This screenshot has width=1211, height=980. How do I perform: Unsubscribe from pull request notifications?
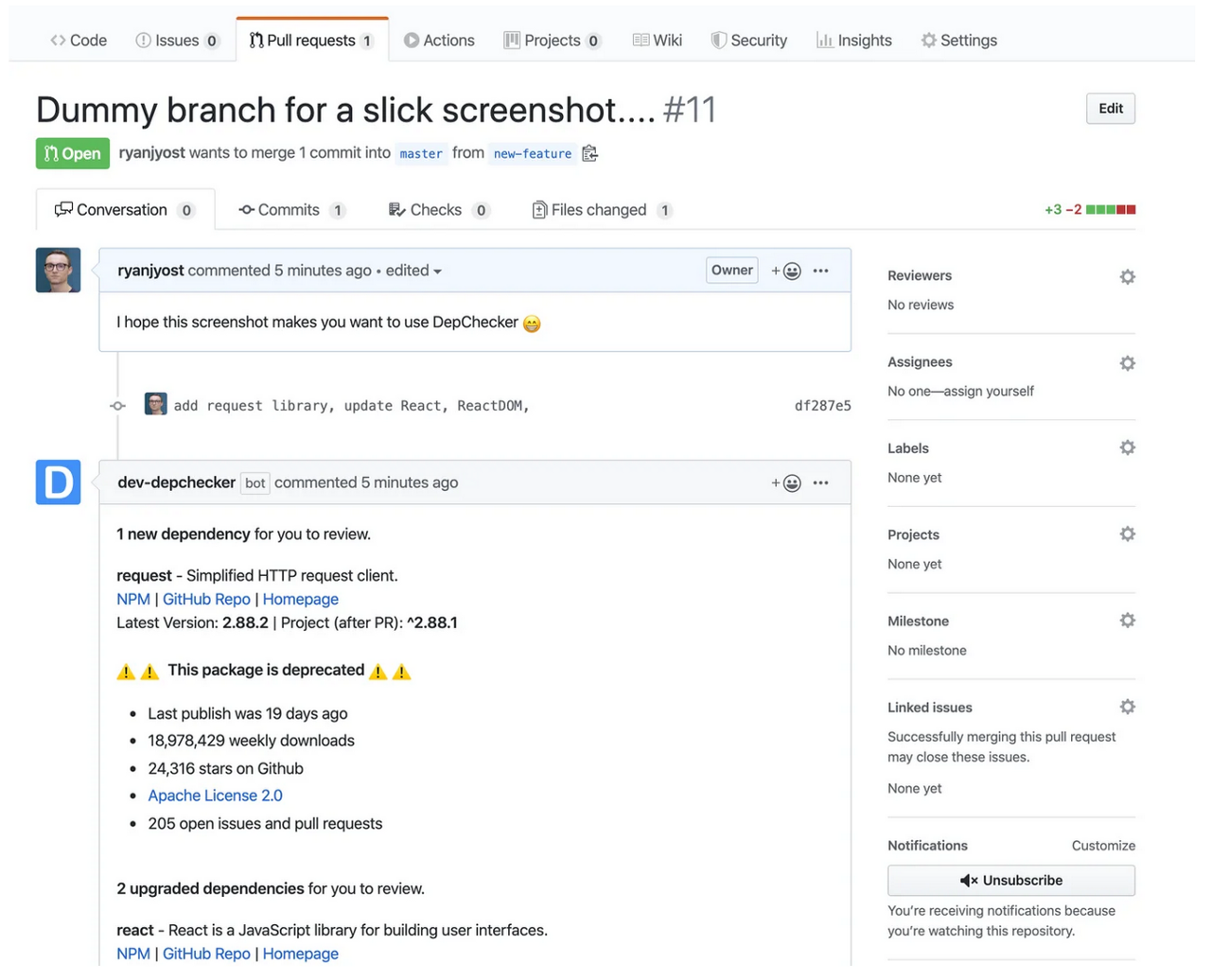pyautogui.click(x=1010, y=881)
